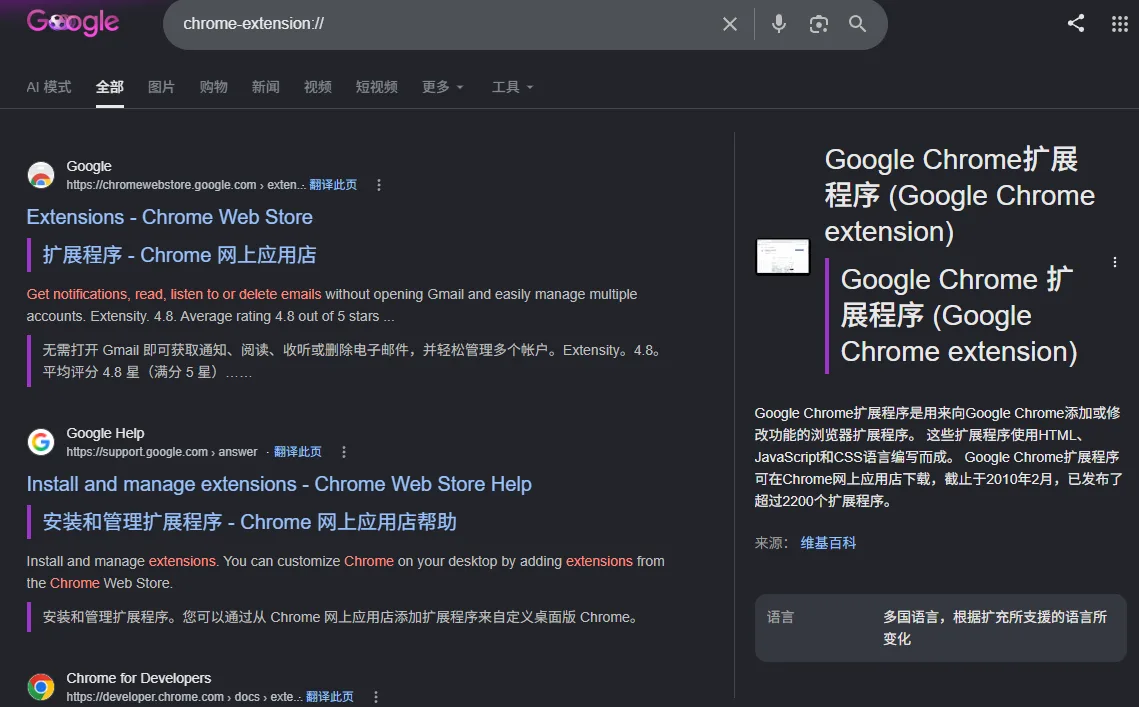Click the 扩展程序 - Chrome 网上应用店 translated title
The image size is (1139, 707).
179,255
